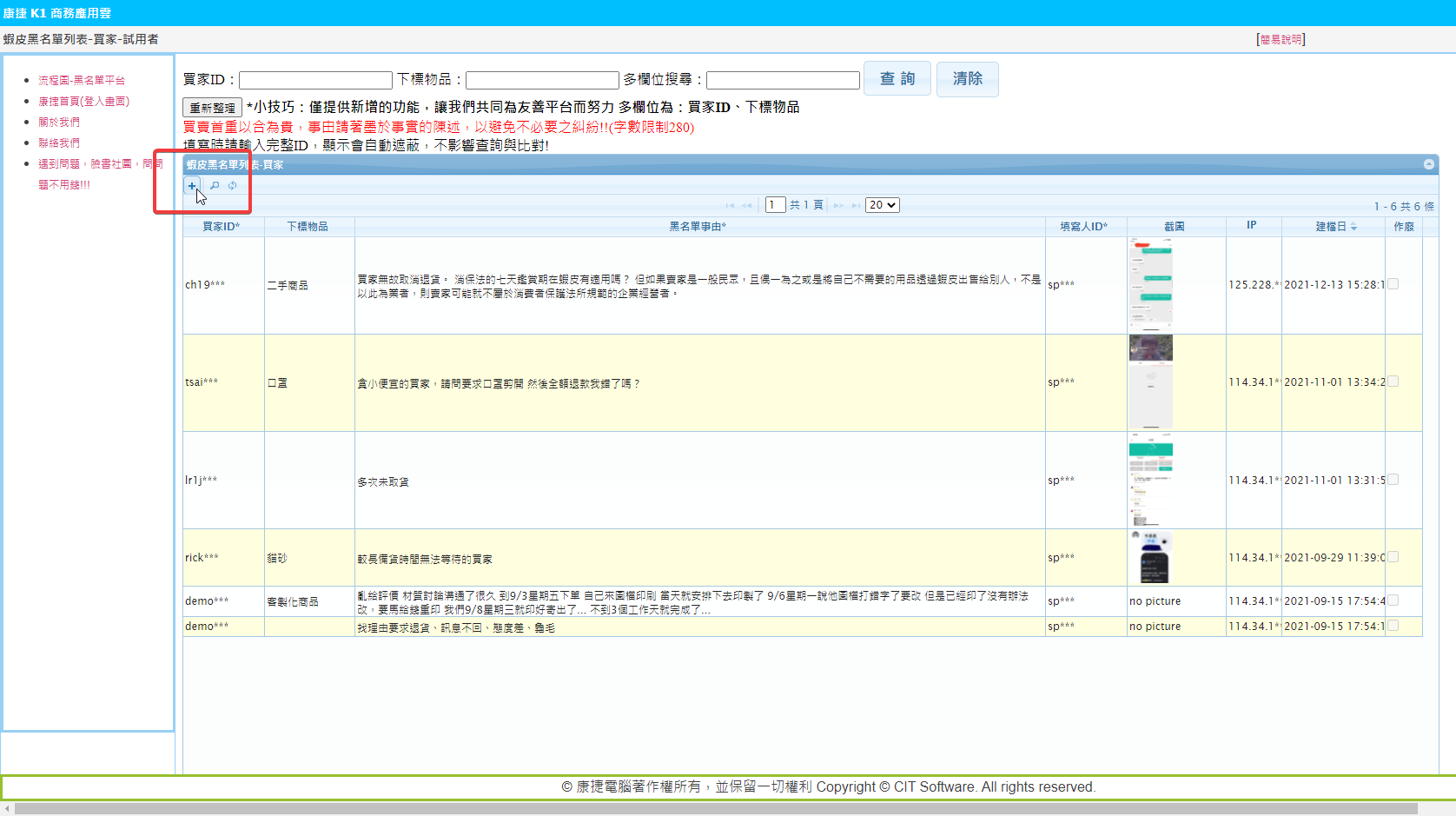
Task: Sort by 建檔日 column arrow
Action: pos(1353,227)
